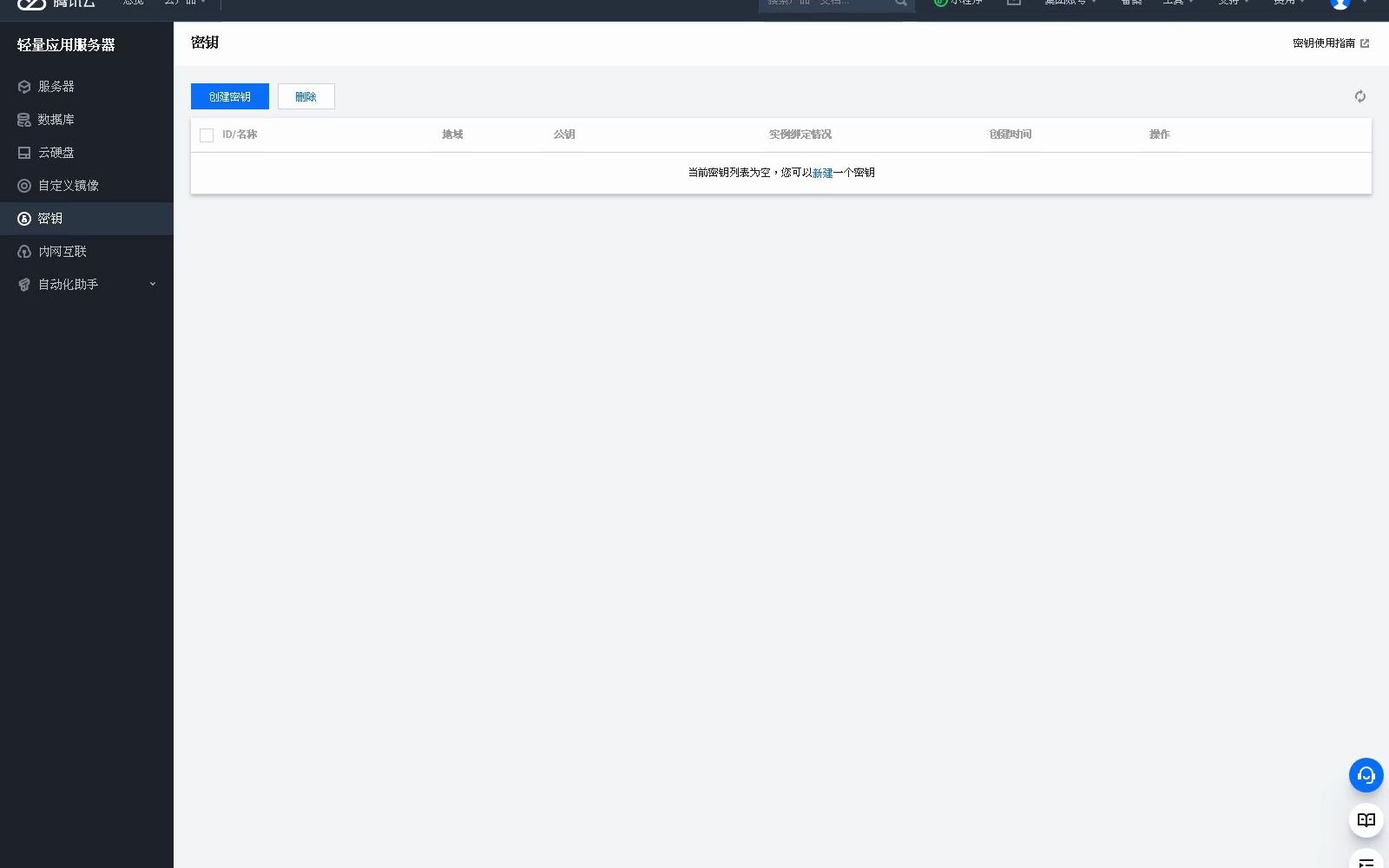This screenshot has height=868, width=1389.
Task: Click the 创建密钥 button
Action: pos(230,96)
